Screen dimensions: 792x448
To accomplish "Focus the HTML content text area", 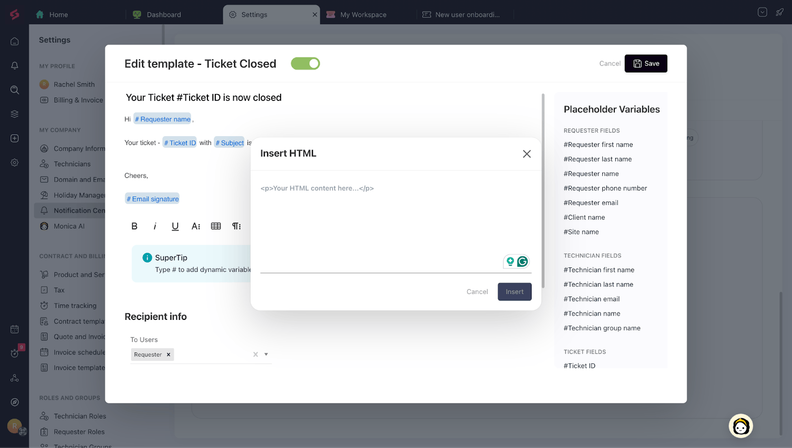I will point(395,226).
